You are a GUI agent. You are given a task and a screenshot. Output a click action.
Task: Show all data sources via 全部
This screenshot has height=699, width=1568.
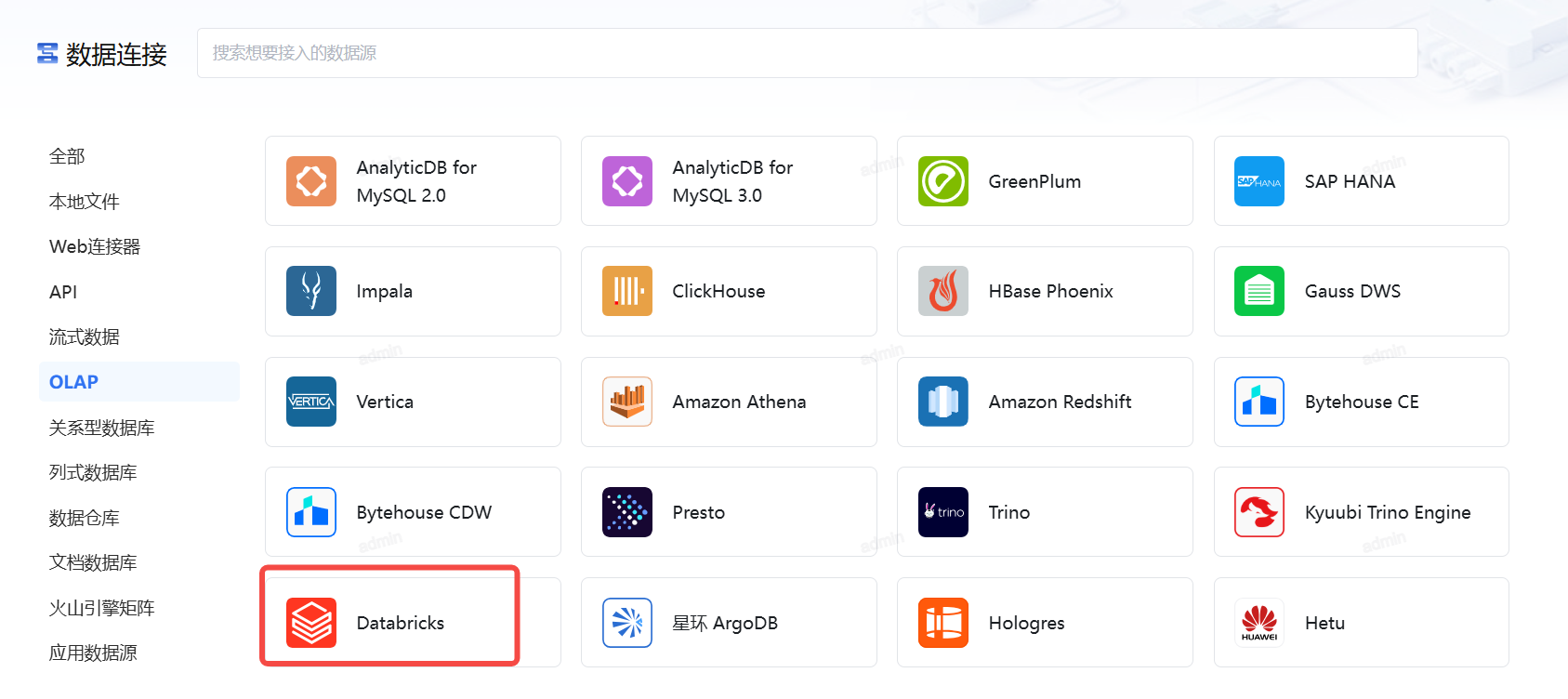[67, 156]
